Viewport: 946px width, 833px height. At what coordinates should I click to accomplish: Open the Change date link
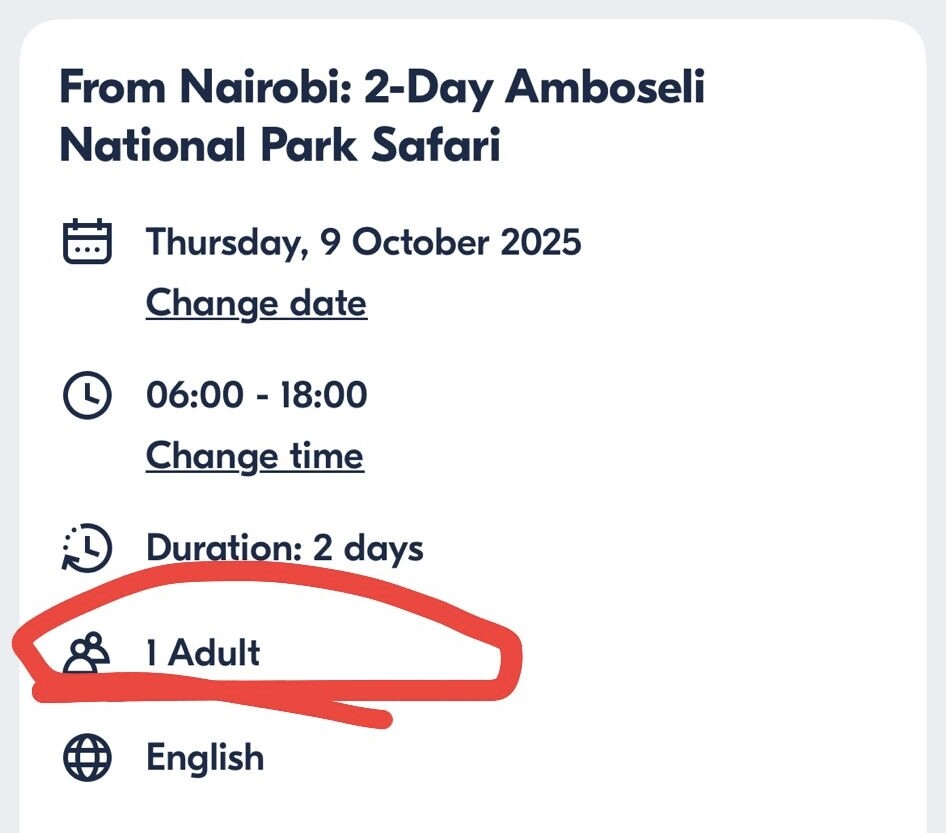click(x=256, y=303)
